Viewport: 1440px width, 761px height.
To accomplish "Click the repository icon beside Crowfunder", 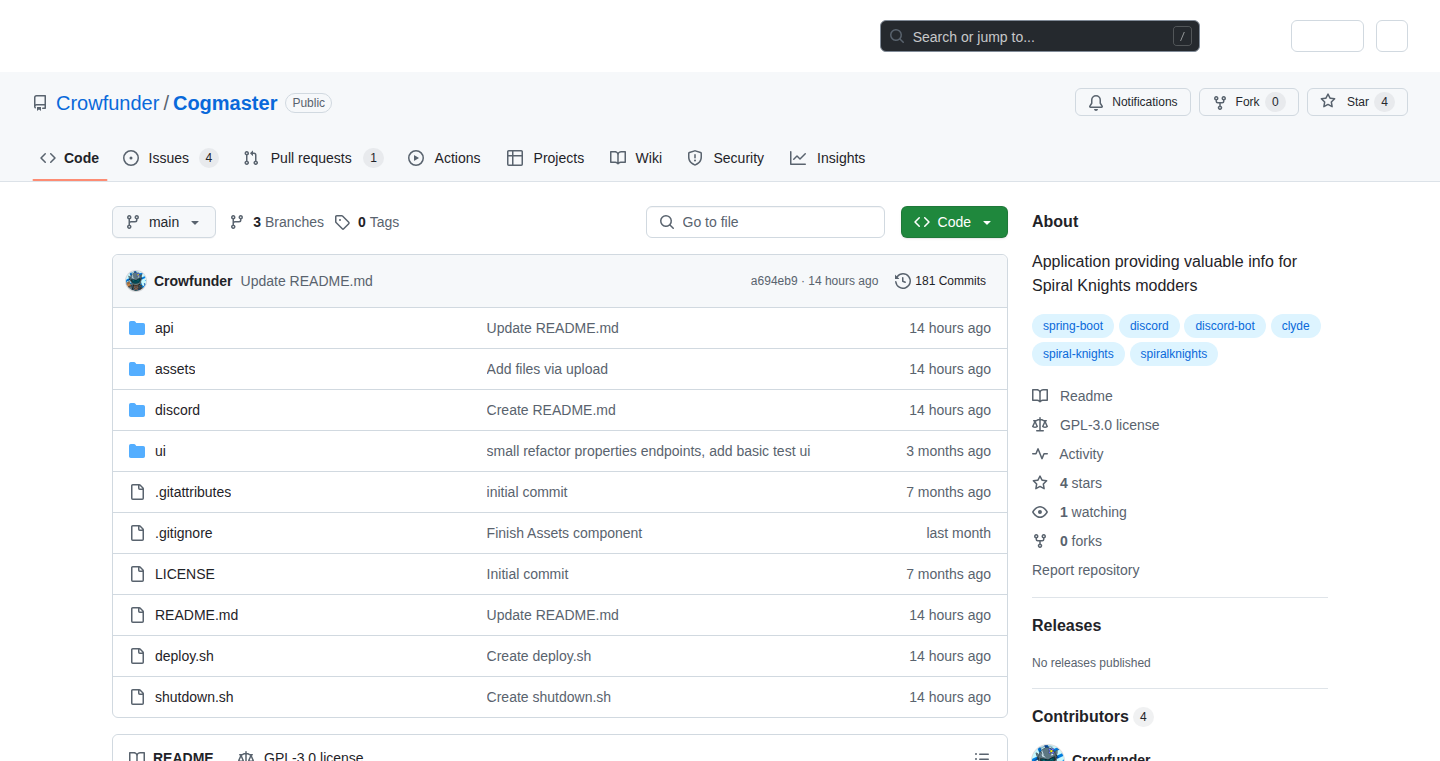I will pyautogui.click(x=40, y=103).
